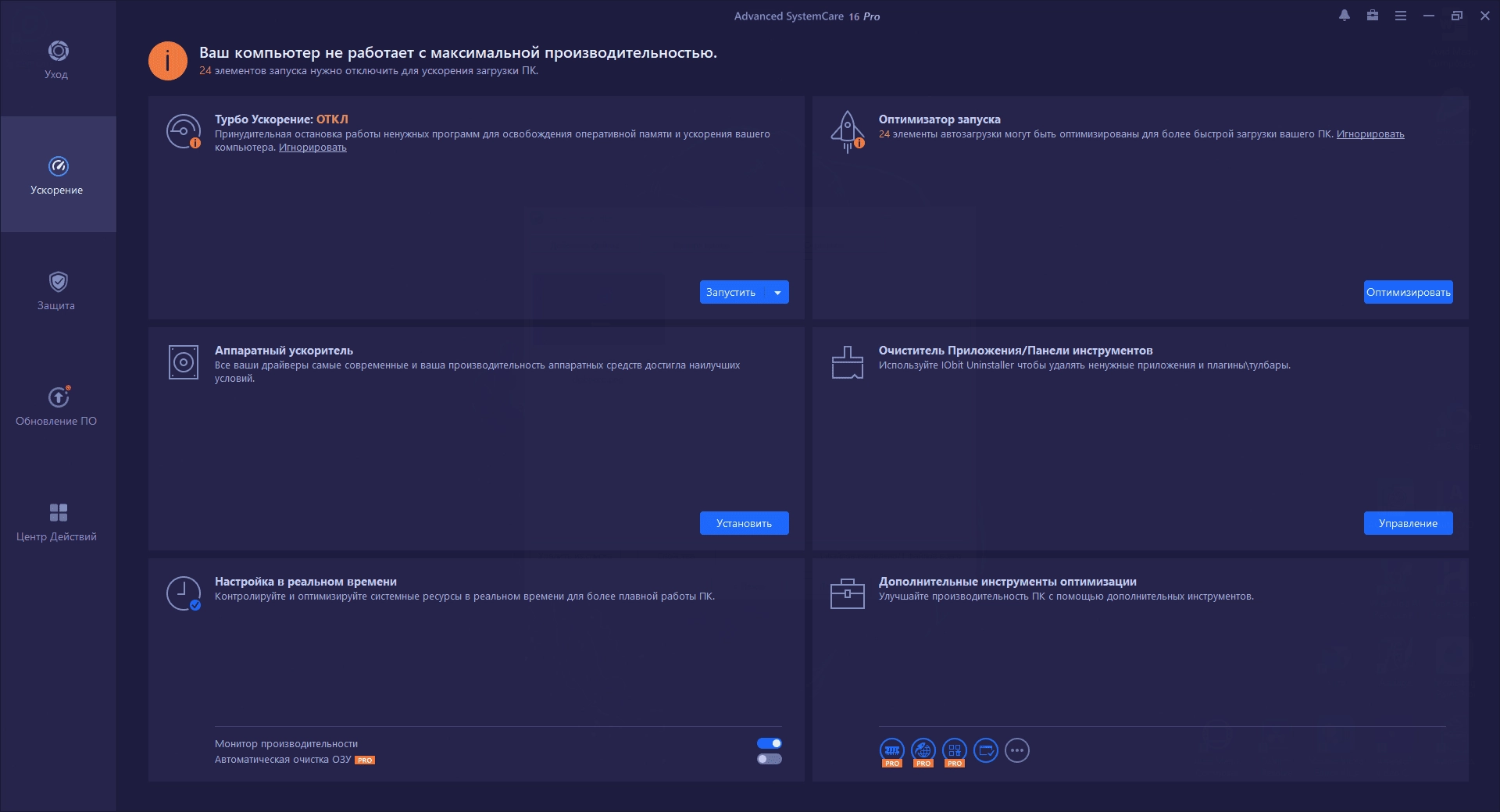
Task: Switch to the Уход tab
Action: pyautogui.click(x=58, y=59)
